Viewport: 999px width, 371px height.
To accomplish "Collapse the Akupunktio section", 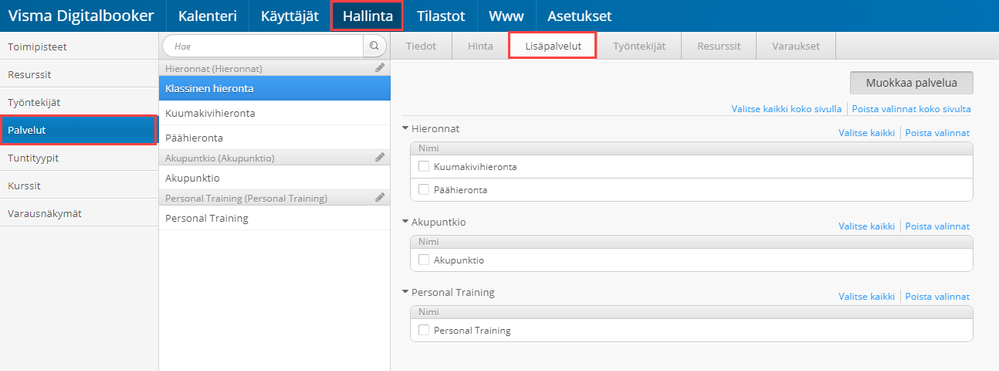I will coord(406,222).
